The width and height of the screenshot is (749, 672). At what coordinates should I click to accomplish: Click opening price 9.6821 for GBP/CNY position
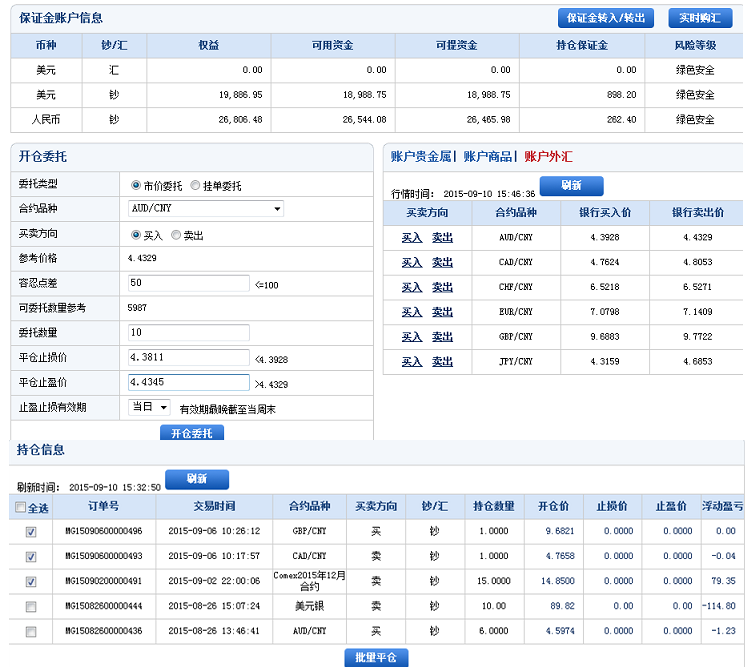[x=560, y=531]
